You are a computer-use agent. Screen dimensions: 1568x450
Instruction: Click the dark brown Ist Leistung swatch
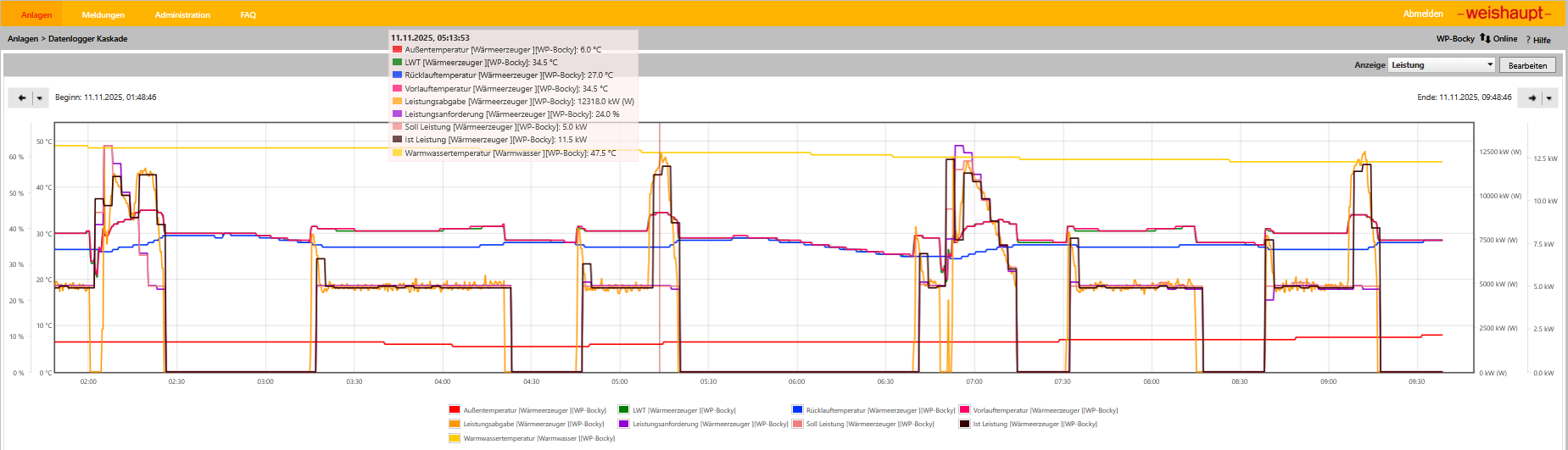pyautogui.click(x=964, y=424)
